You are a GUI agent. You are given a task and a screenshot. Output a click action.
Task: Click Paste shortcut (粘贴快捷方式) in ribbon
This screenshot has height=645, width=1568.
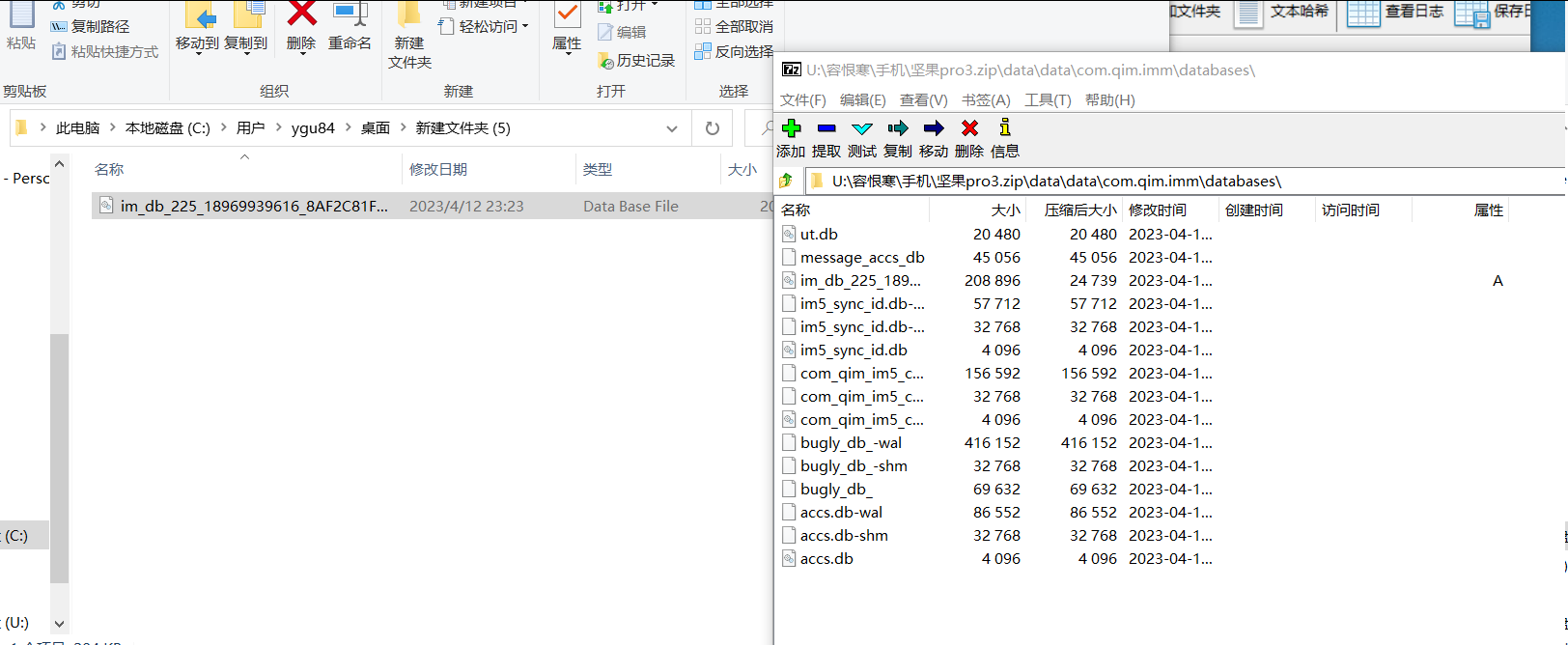coord(105,52)
